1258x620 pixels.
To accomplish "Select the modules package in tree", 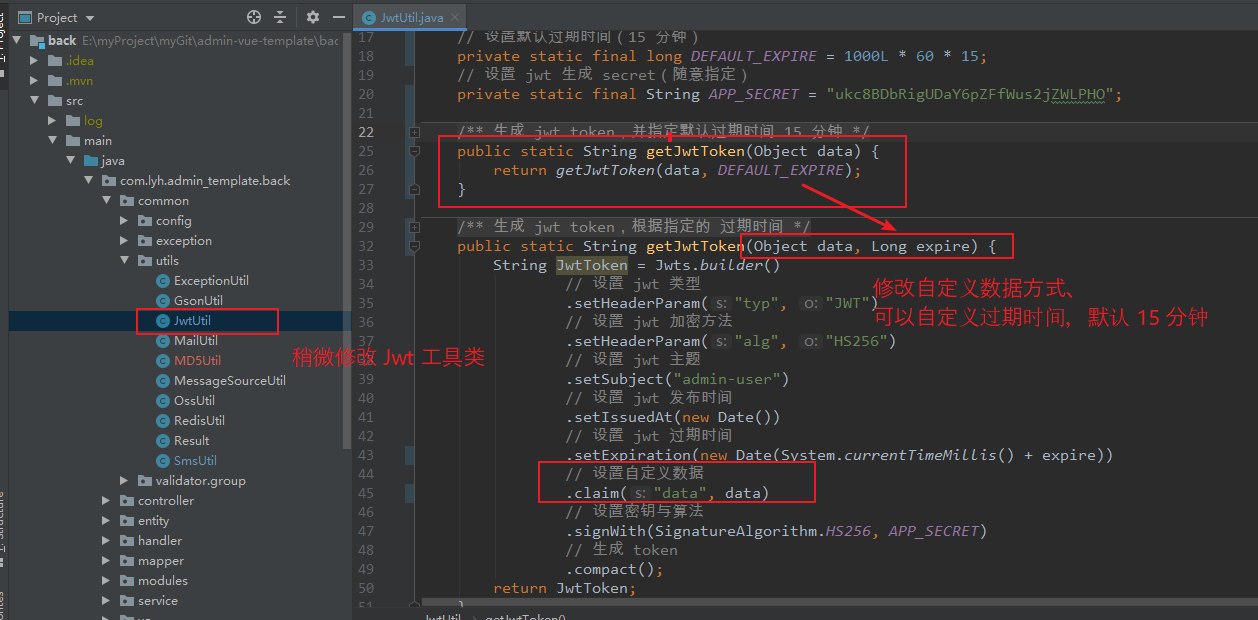I will pyautogui.click(x=163, y=581).
